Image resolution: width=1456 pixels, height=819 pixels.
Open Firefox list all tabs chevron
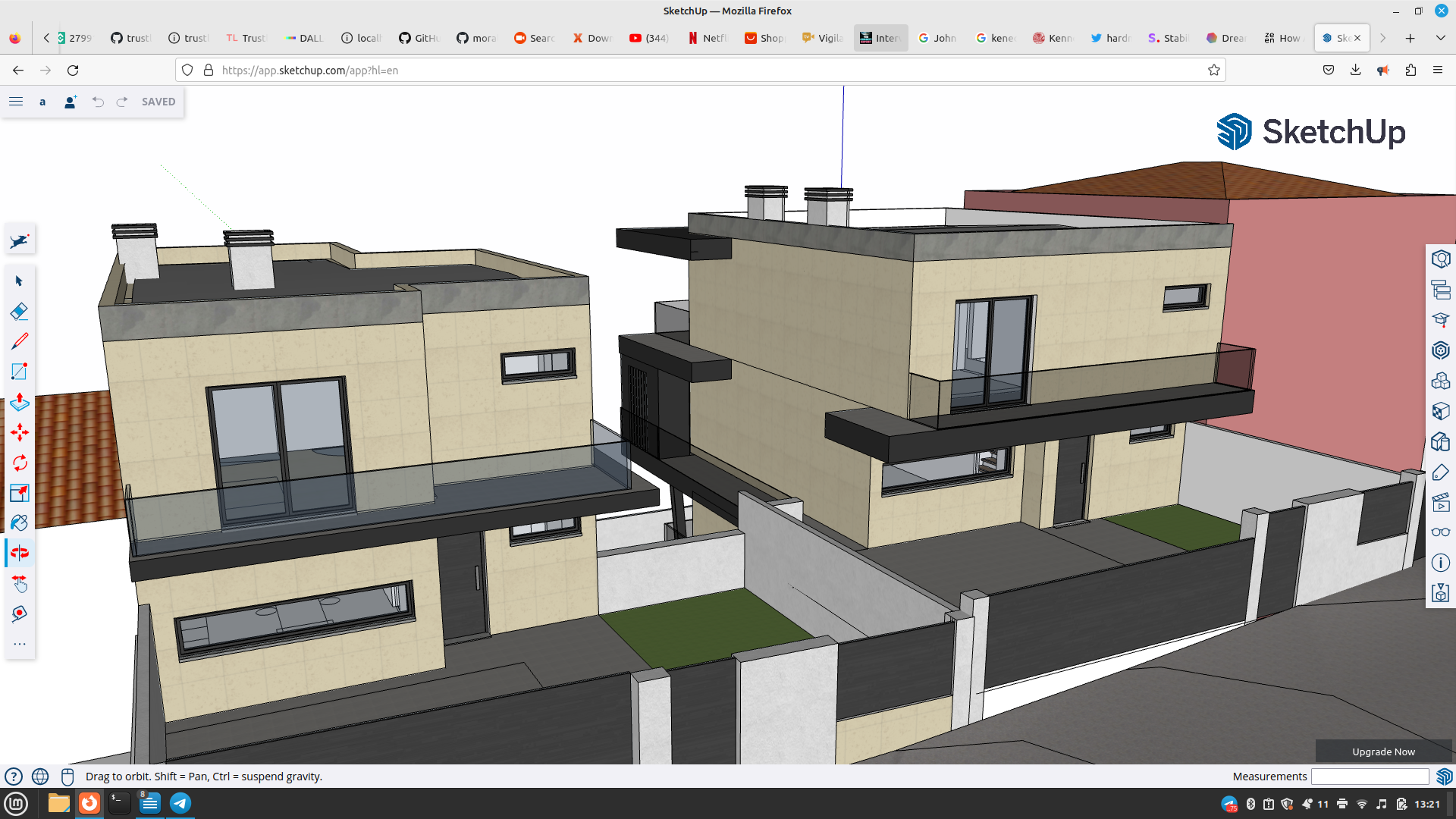point(1440,38)
